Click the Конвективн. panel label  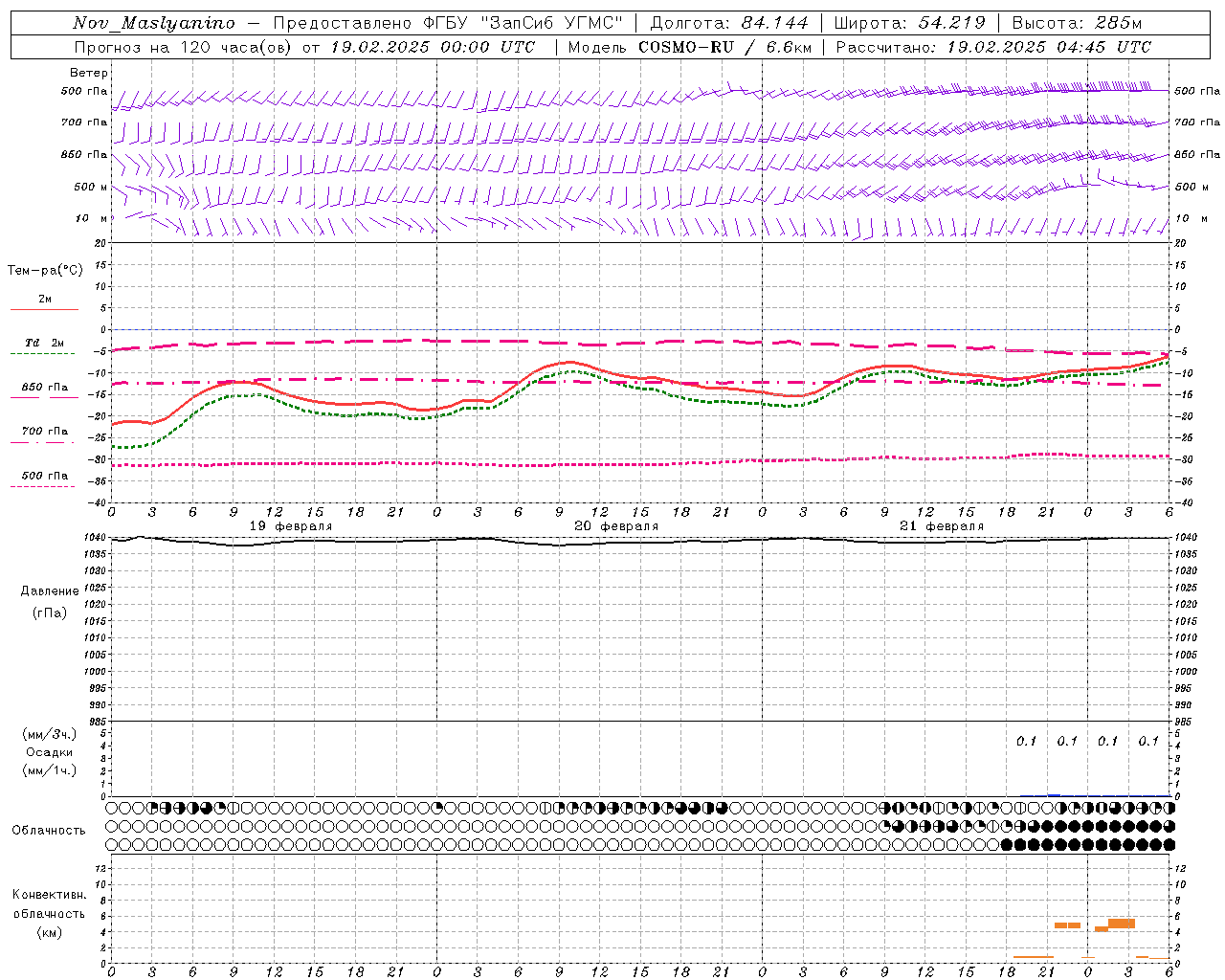pyautogui.click(x=50, y=895)
